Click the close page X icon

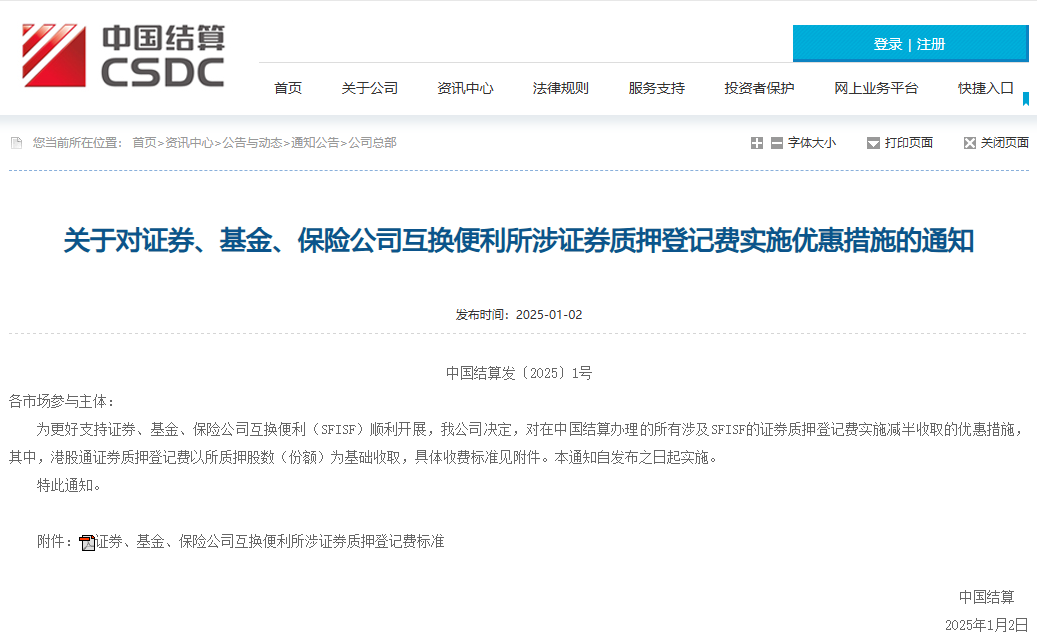click(969, 143)
